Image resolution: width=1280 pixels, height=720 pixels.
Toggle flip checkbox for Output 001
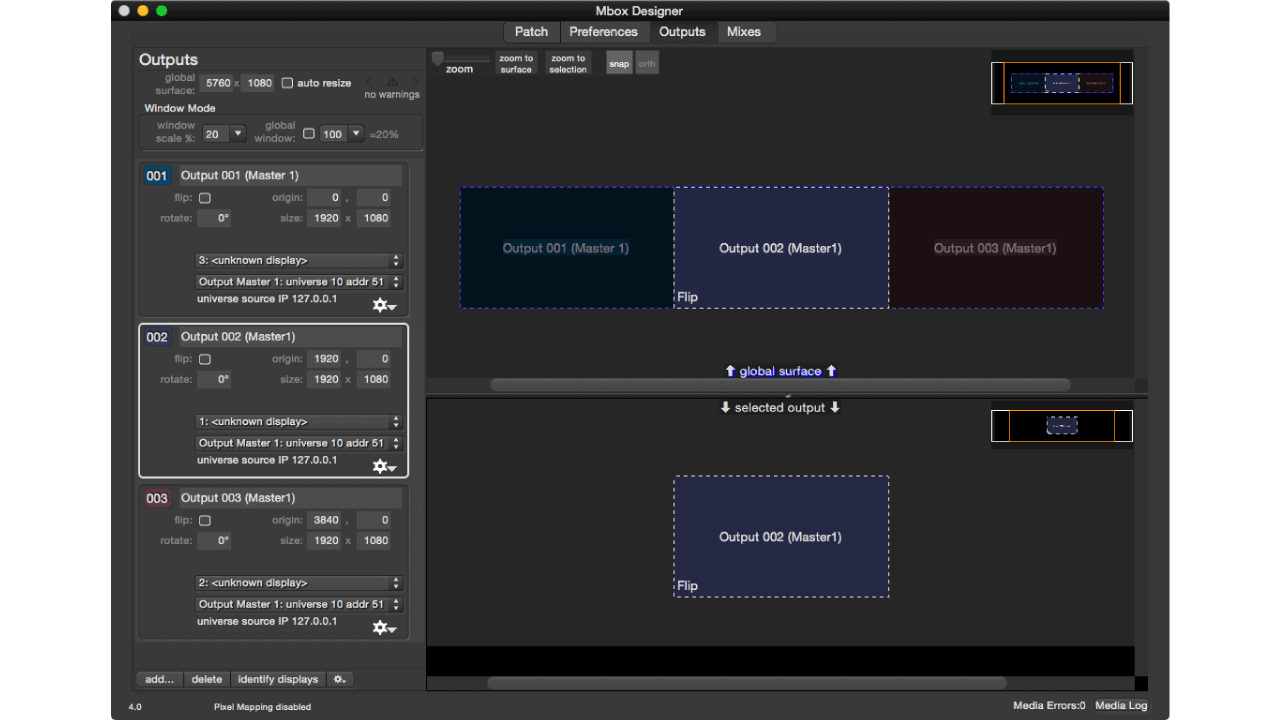click(205, 198)
